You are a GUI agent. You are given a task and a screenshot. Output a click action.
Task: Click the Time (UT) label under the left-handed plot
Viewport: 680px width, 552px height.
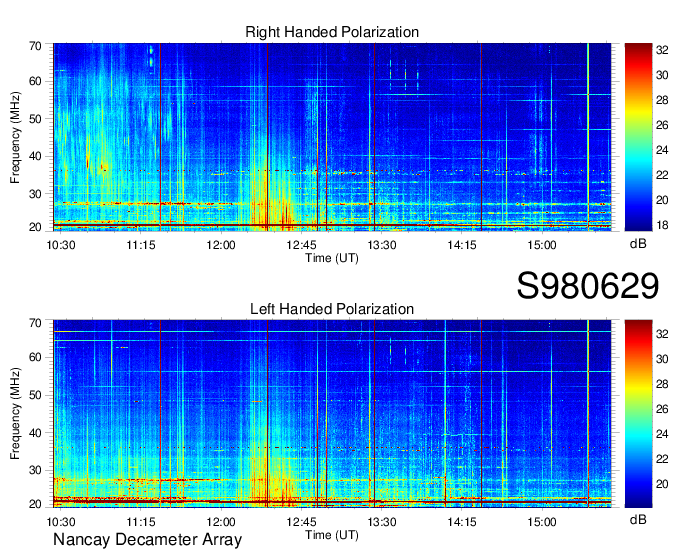tap(332, 535)
